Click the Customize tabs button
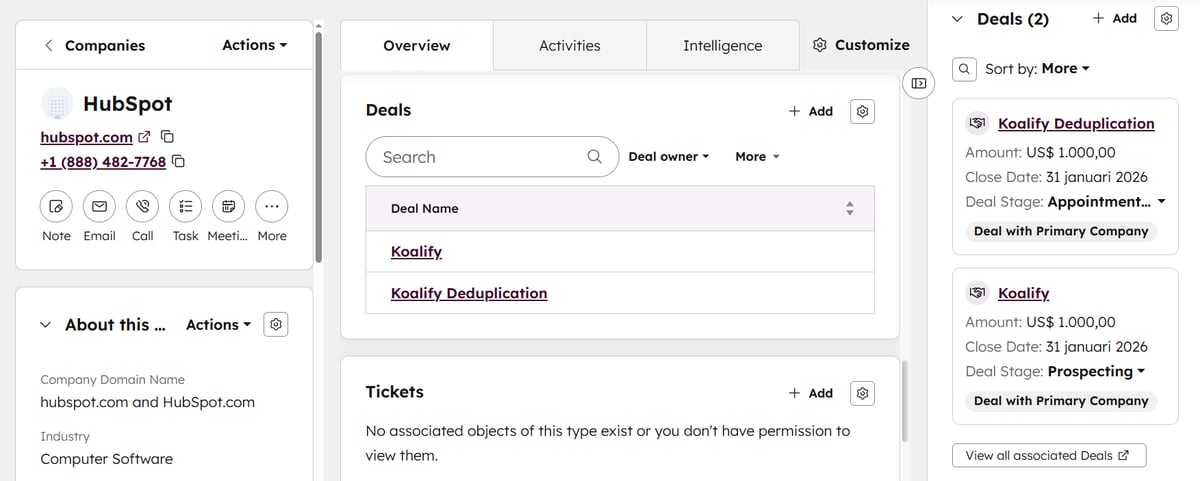The image size is (1200, 481). 861,45
